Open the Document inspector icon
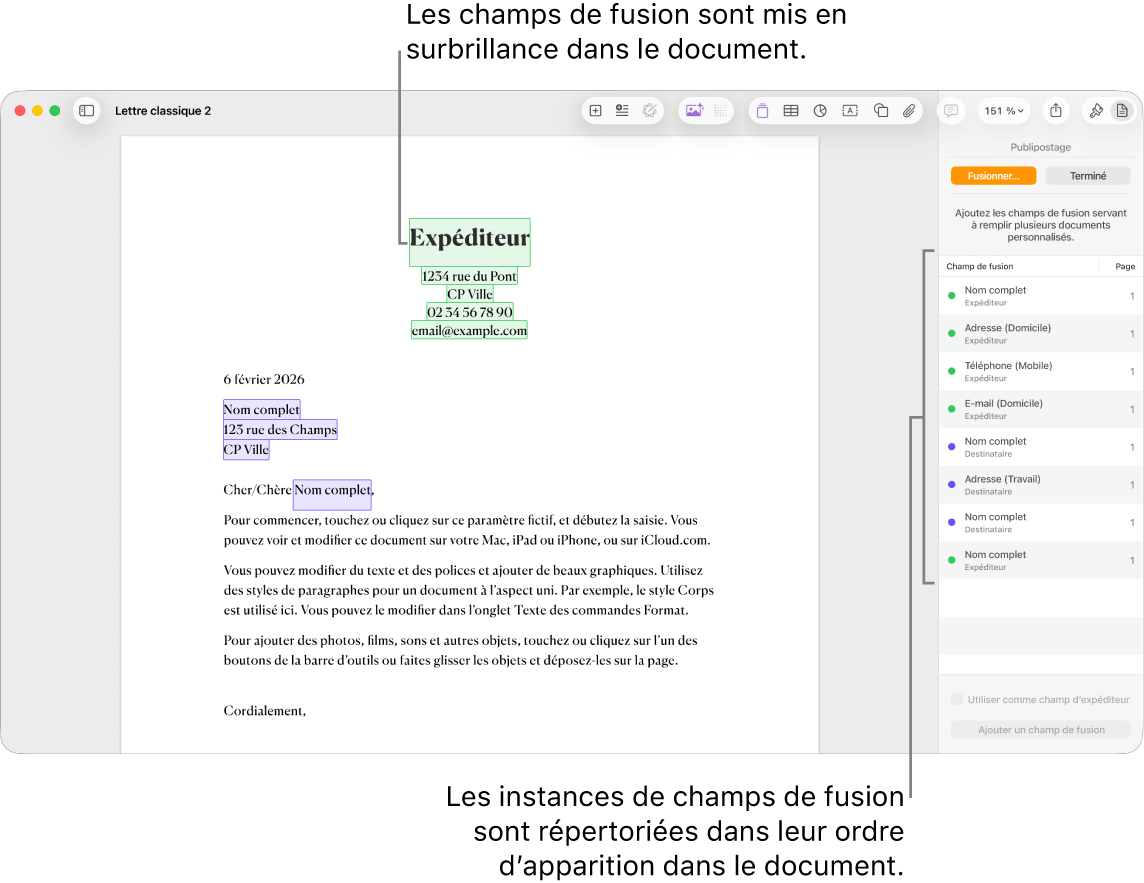1144x883 pixels. 1122,111
